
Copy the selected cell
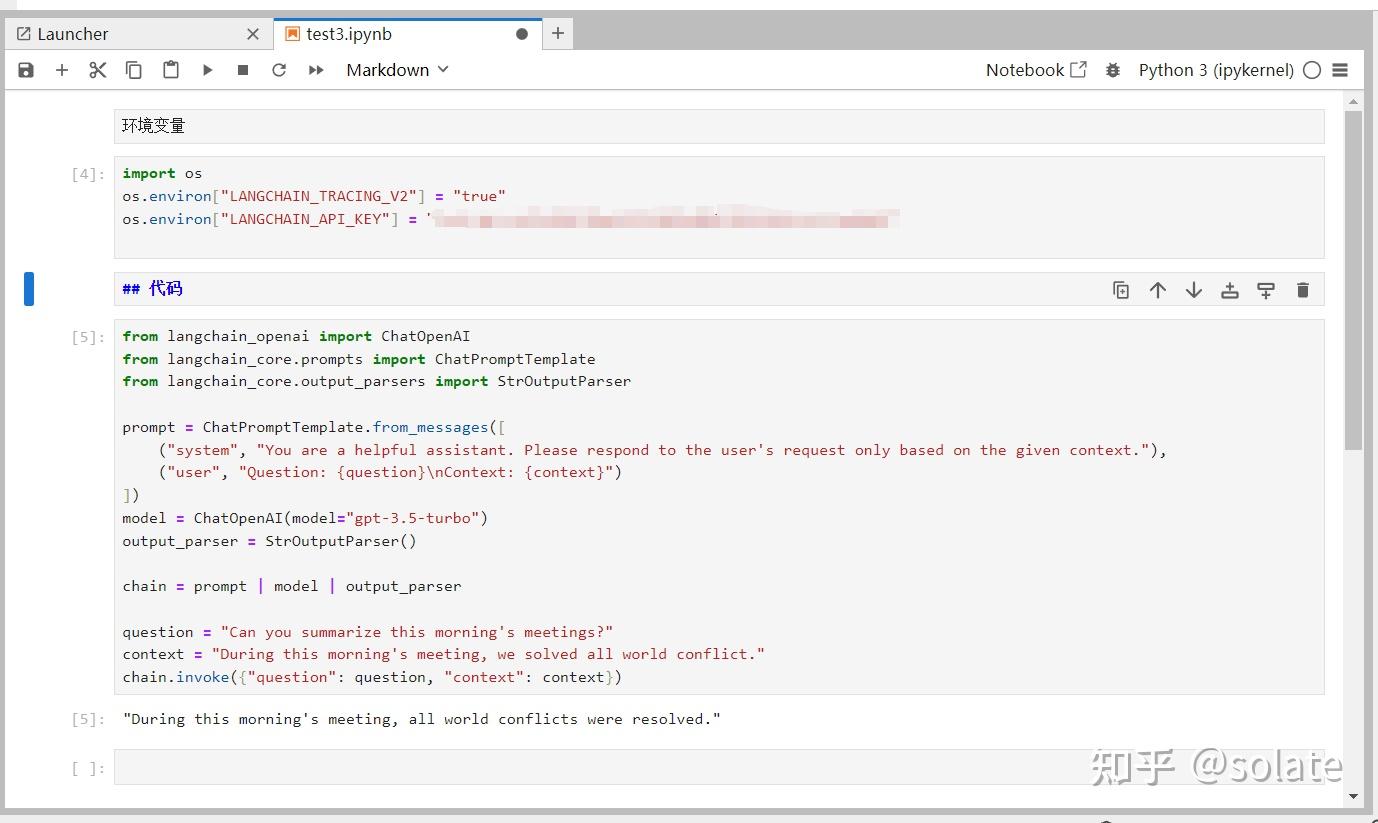134,70
